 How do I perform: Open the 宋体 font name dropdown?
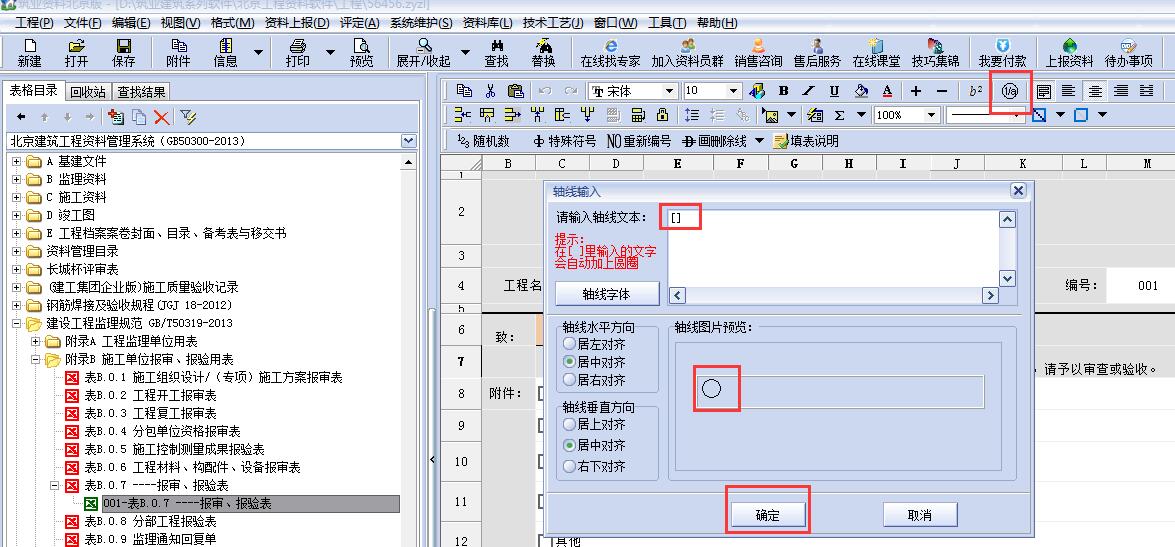[670, 91]
